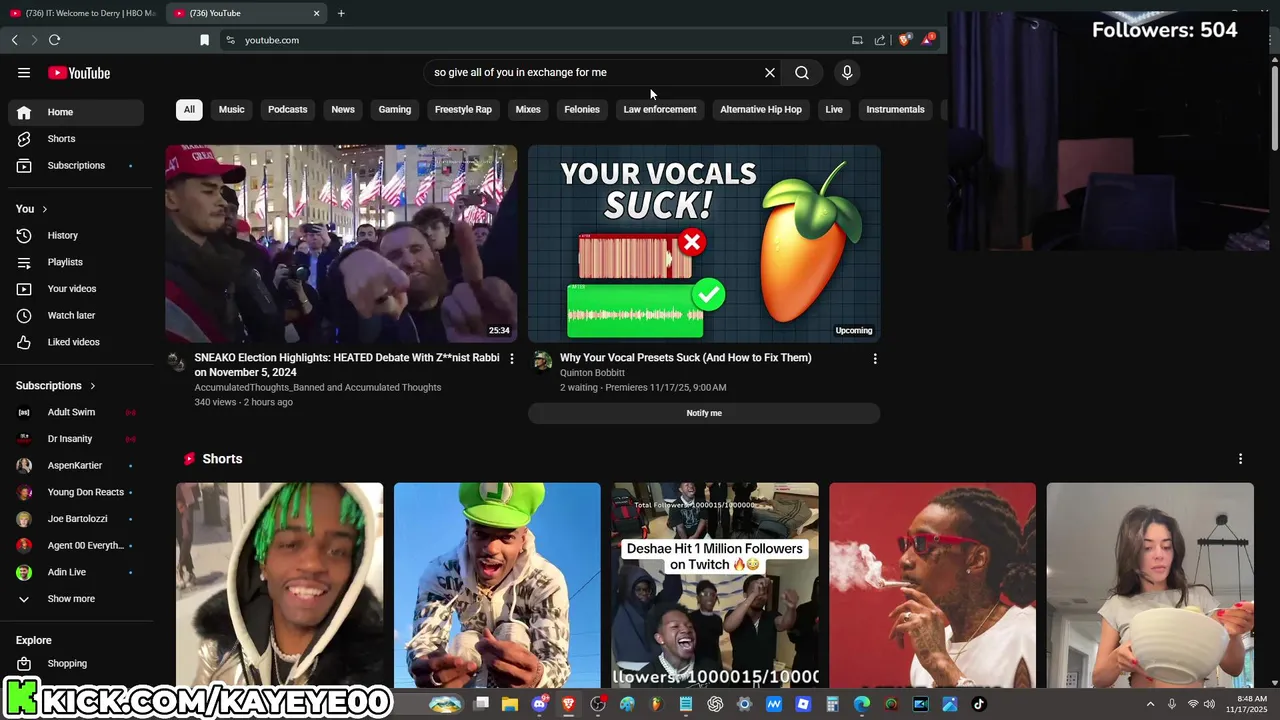Click the share icon in address bar
1280x720 pixels.
(880, 40)
